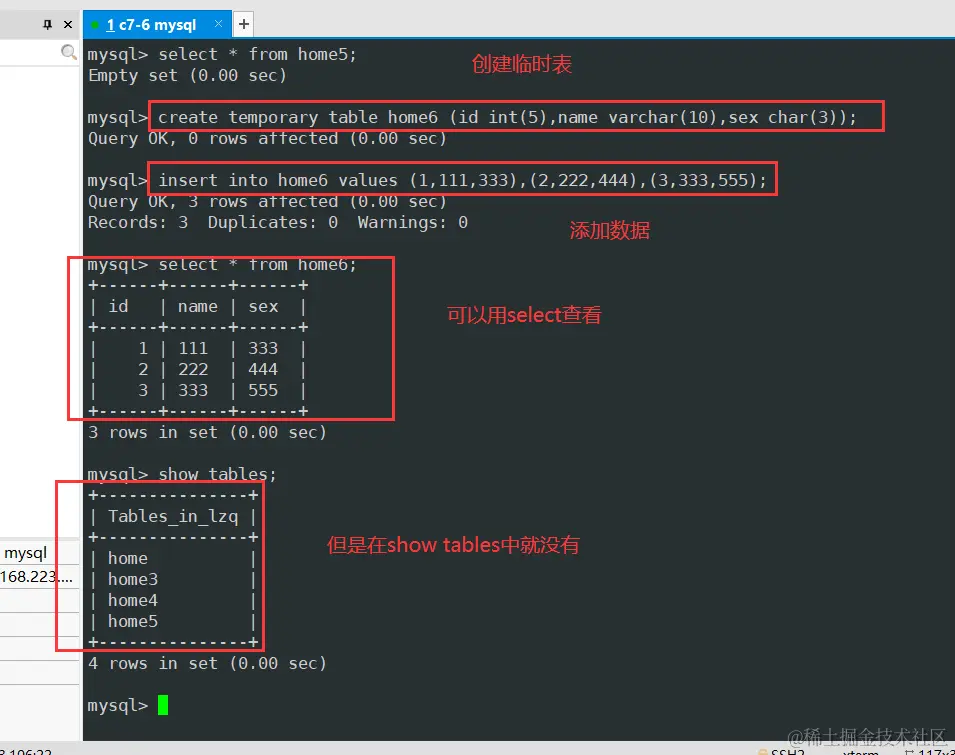
Task: Click the 'select * from home5;' command
Action: pyautogui.click(x=258, y=54)
